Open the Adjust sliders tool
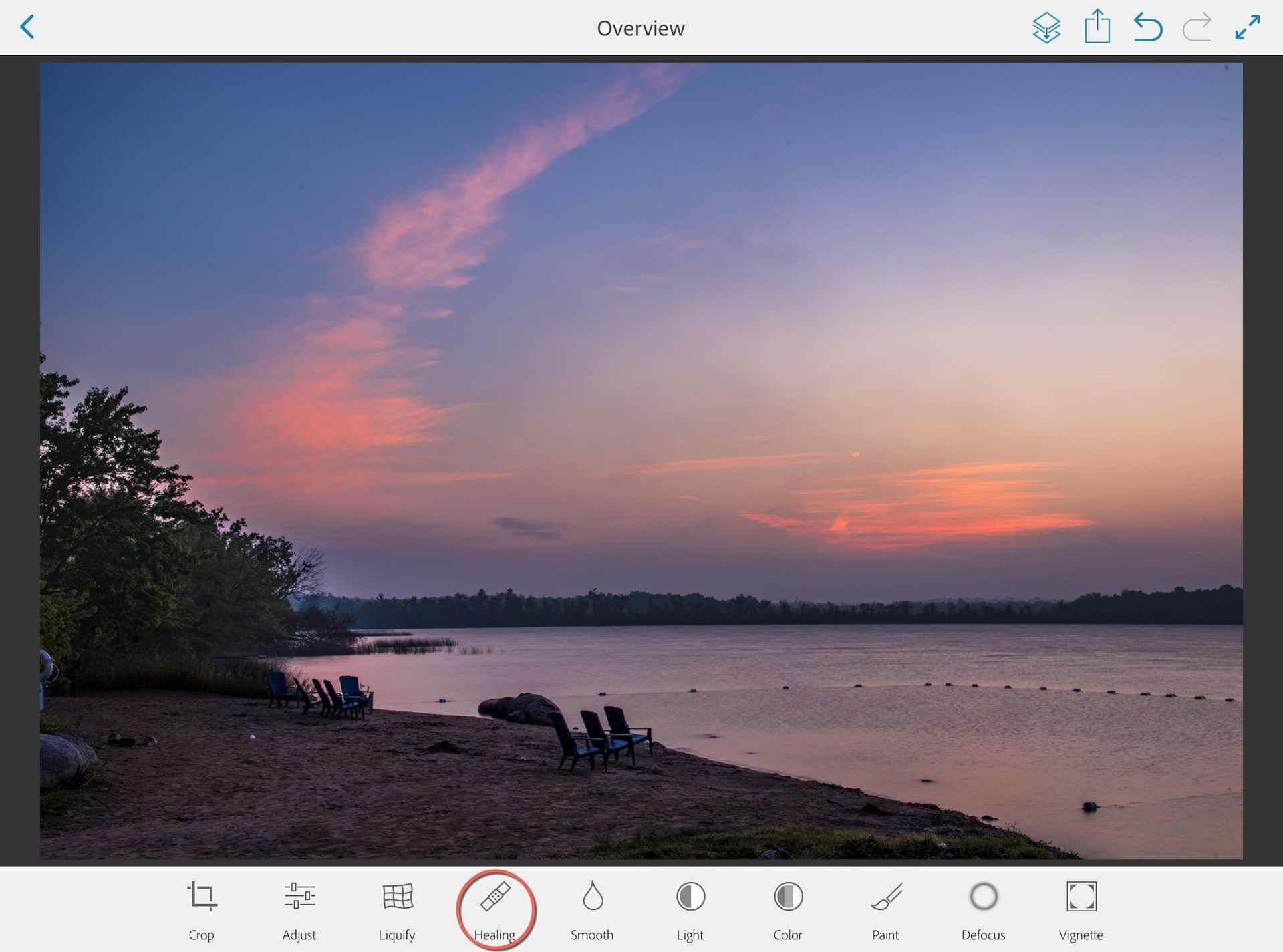Viewport: 1283px width, 952px height. (x=299, y=911)
